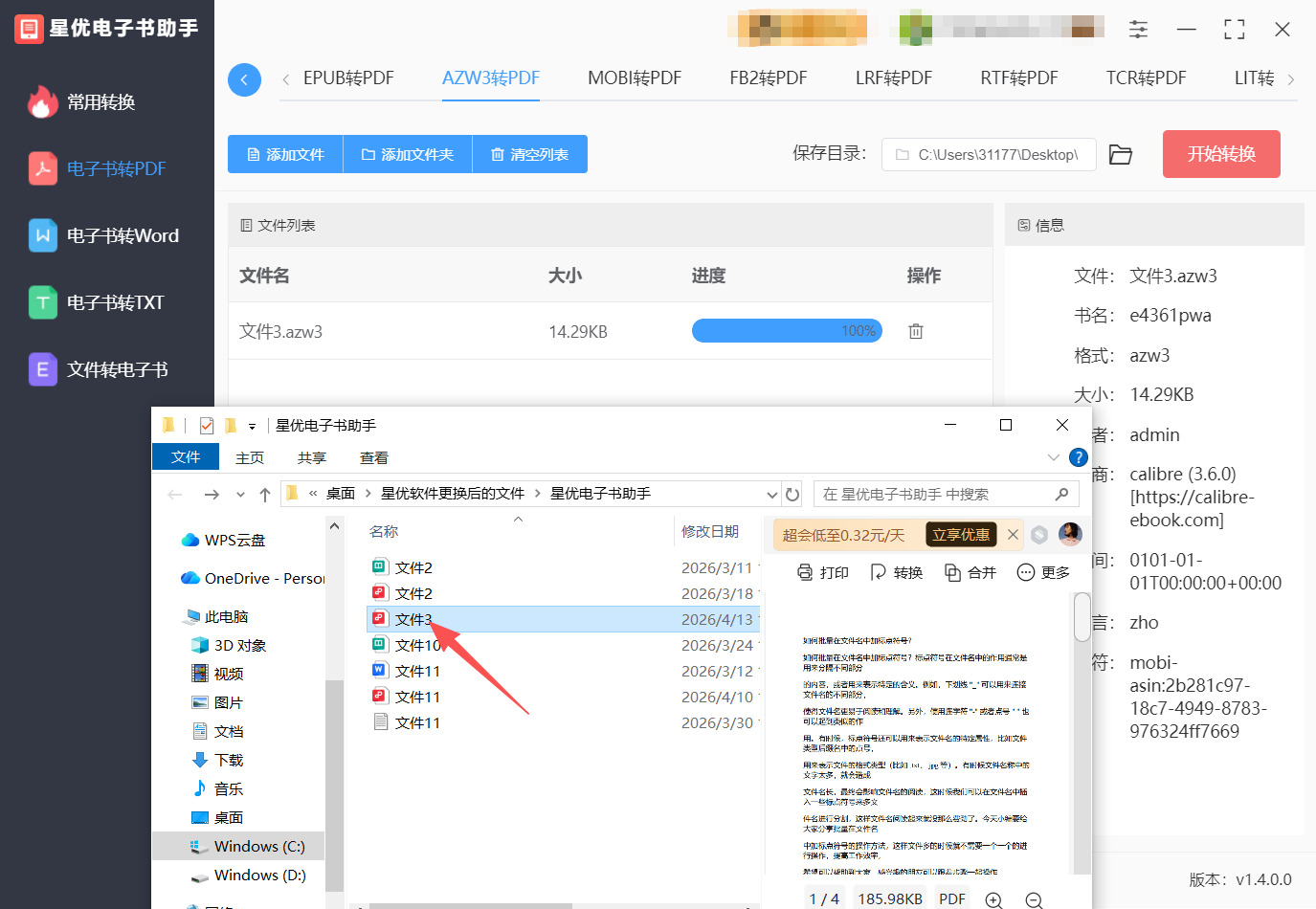Click the 立享优惠 offer button
1316x909 pixels.
(x=962, y=535)
